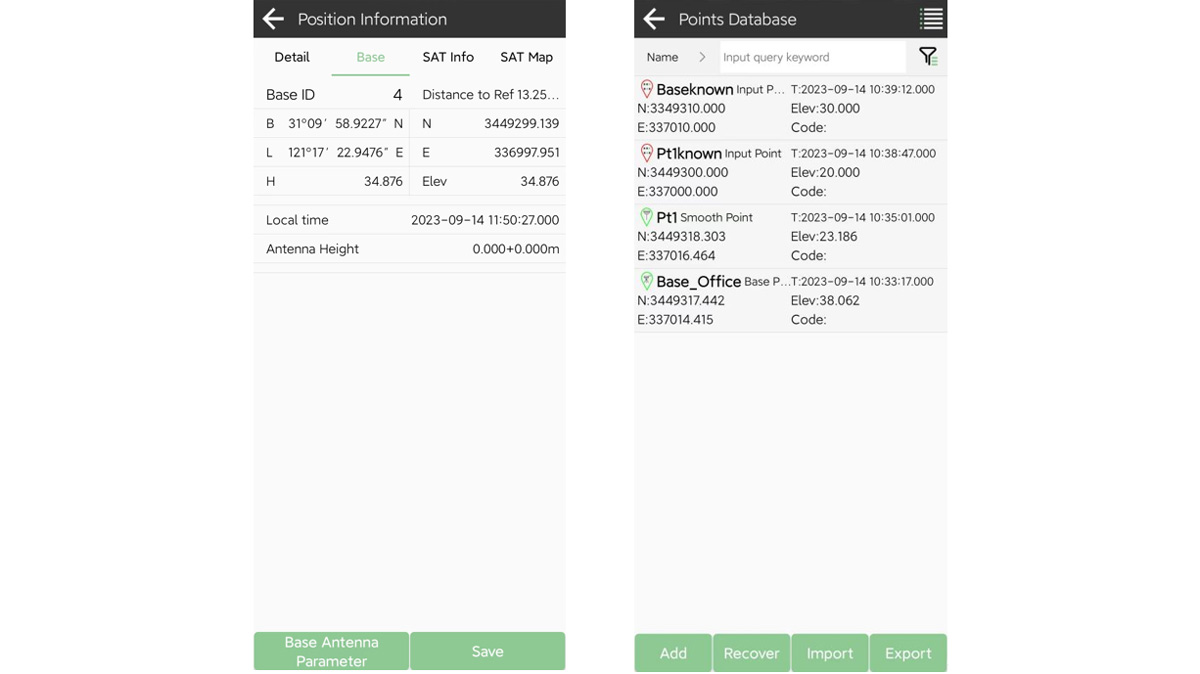Click the Pt1known red point marker icon

pos(646,153)
